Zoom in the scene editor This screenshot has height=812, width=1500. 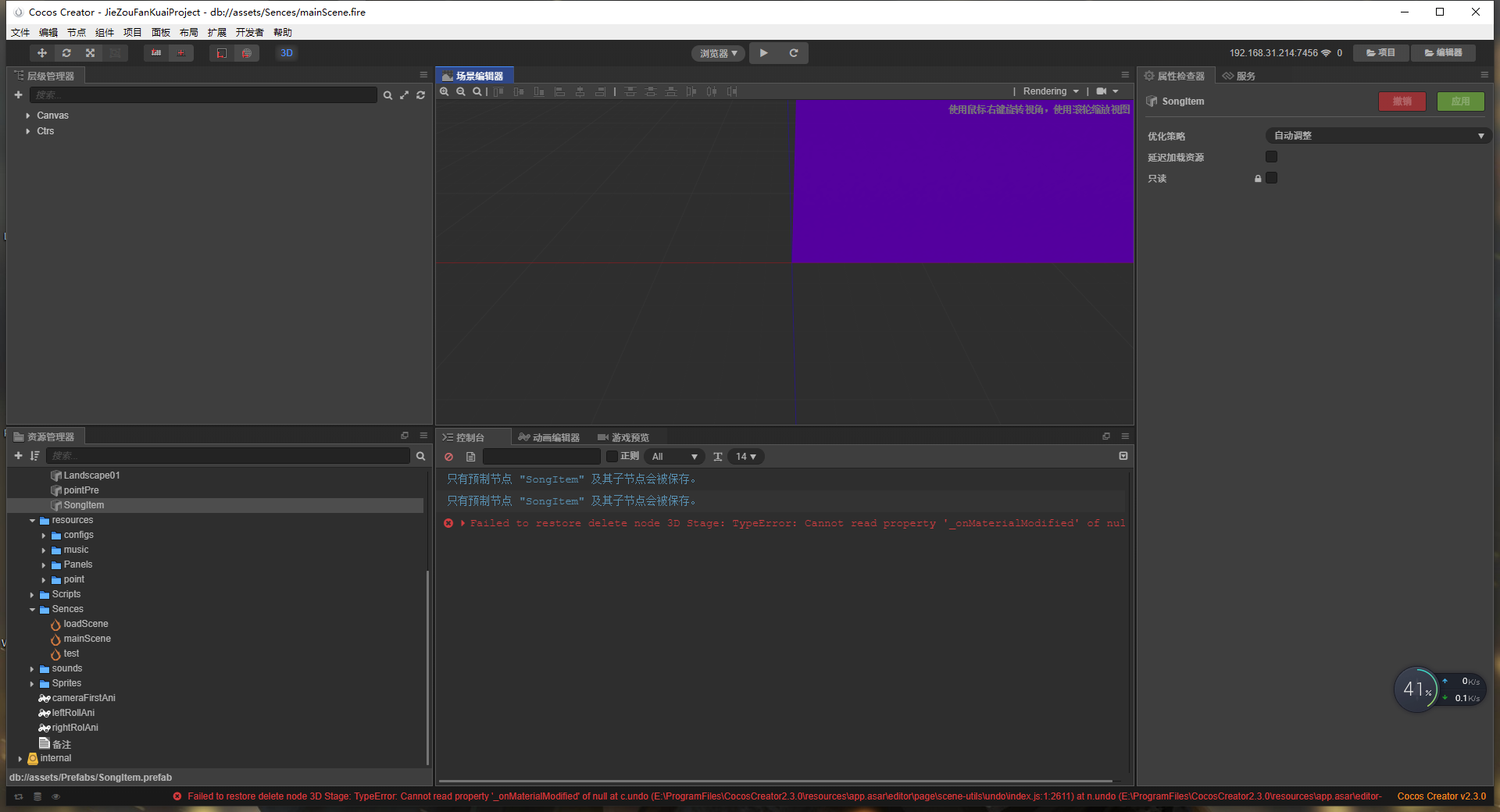[x=445, y=91]
